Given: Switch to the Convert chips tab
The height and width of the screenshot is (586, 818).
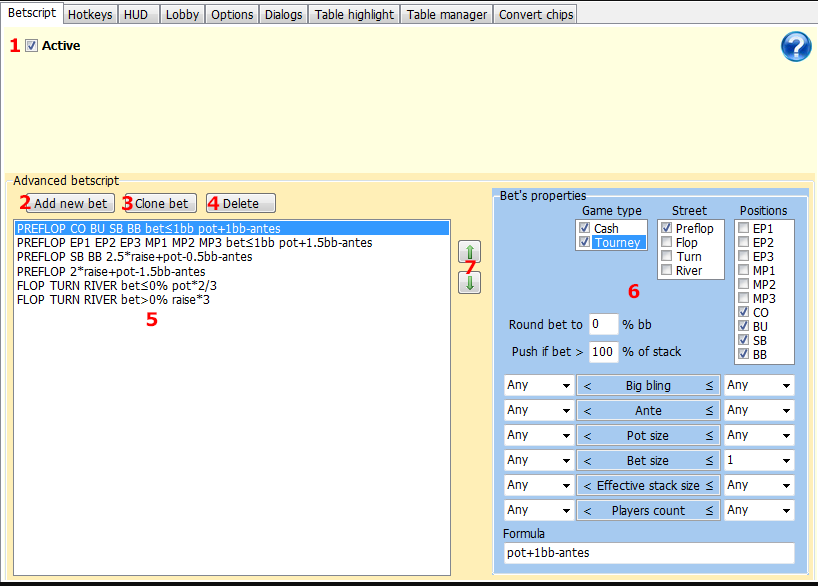Looking at the screenshot, I should pos(536,15).
